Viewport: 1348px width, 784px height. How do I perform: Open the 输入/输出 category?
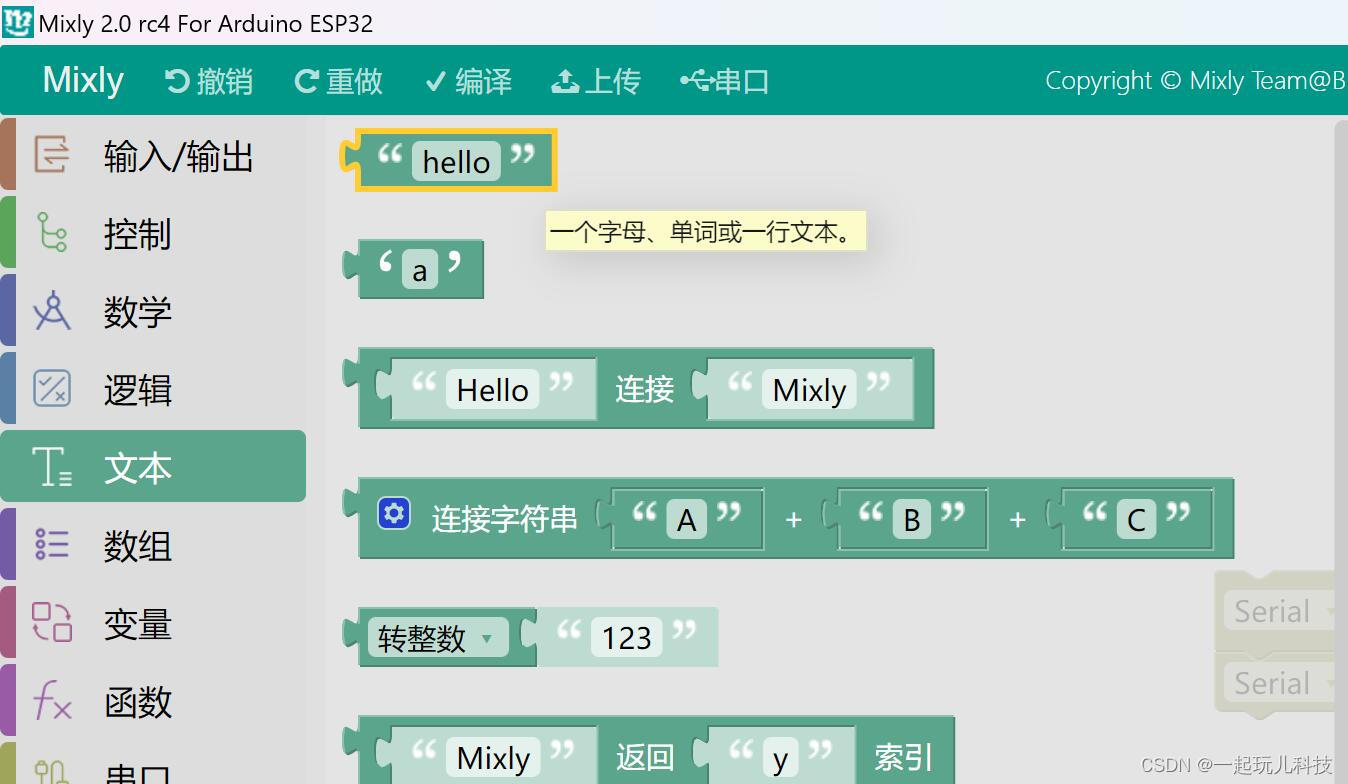click(x=153, y=155)
